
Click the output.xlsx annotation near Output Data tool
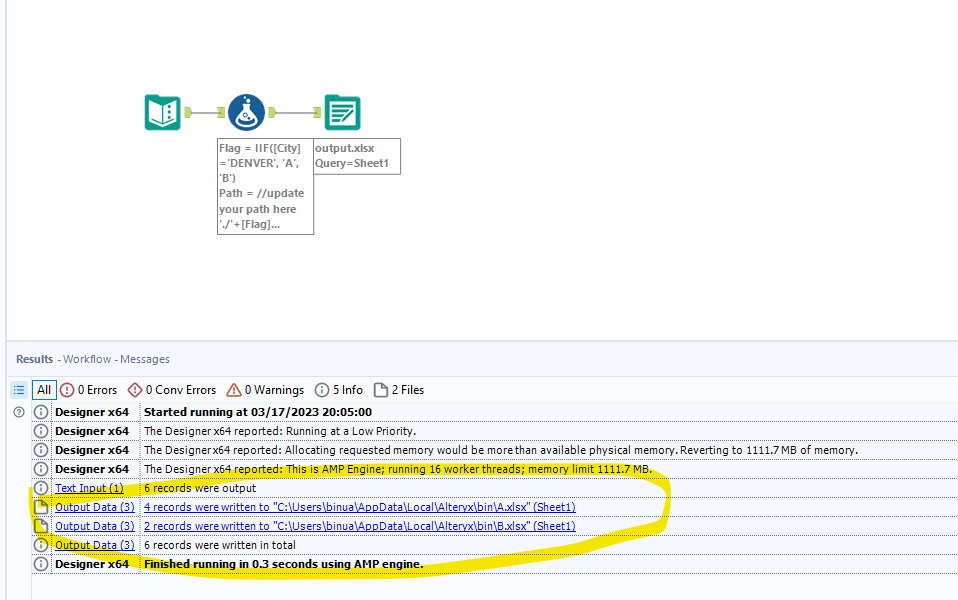coord(356,155)
